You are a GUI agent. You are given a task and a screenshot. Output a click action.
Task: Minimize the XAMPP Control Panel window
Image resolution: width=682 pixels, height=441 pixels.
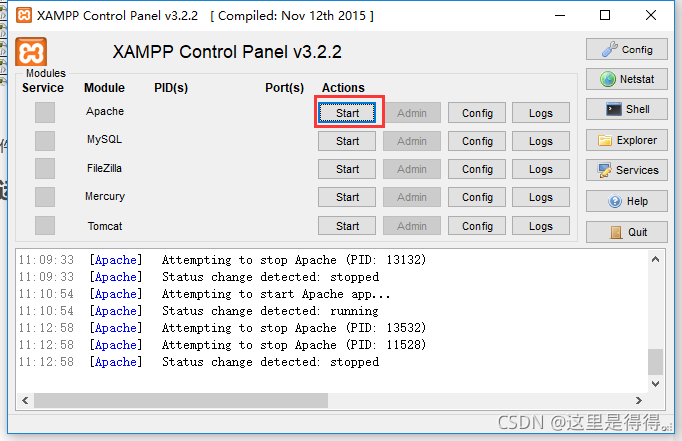tap(560, 15)
